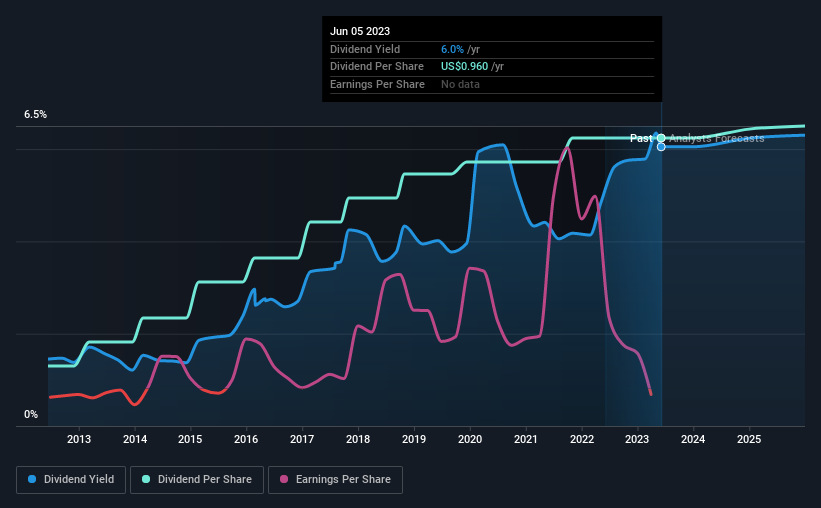Click the Dividend Per Share row label in the tooltip
Screen dimensions: 821x508
pos(377,67)
